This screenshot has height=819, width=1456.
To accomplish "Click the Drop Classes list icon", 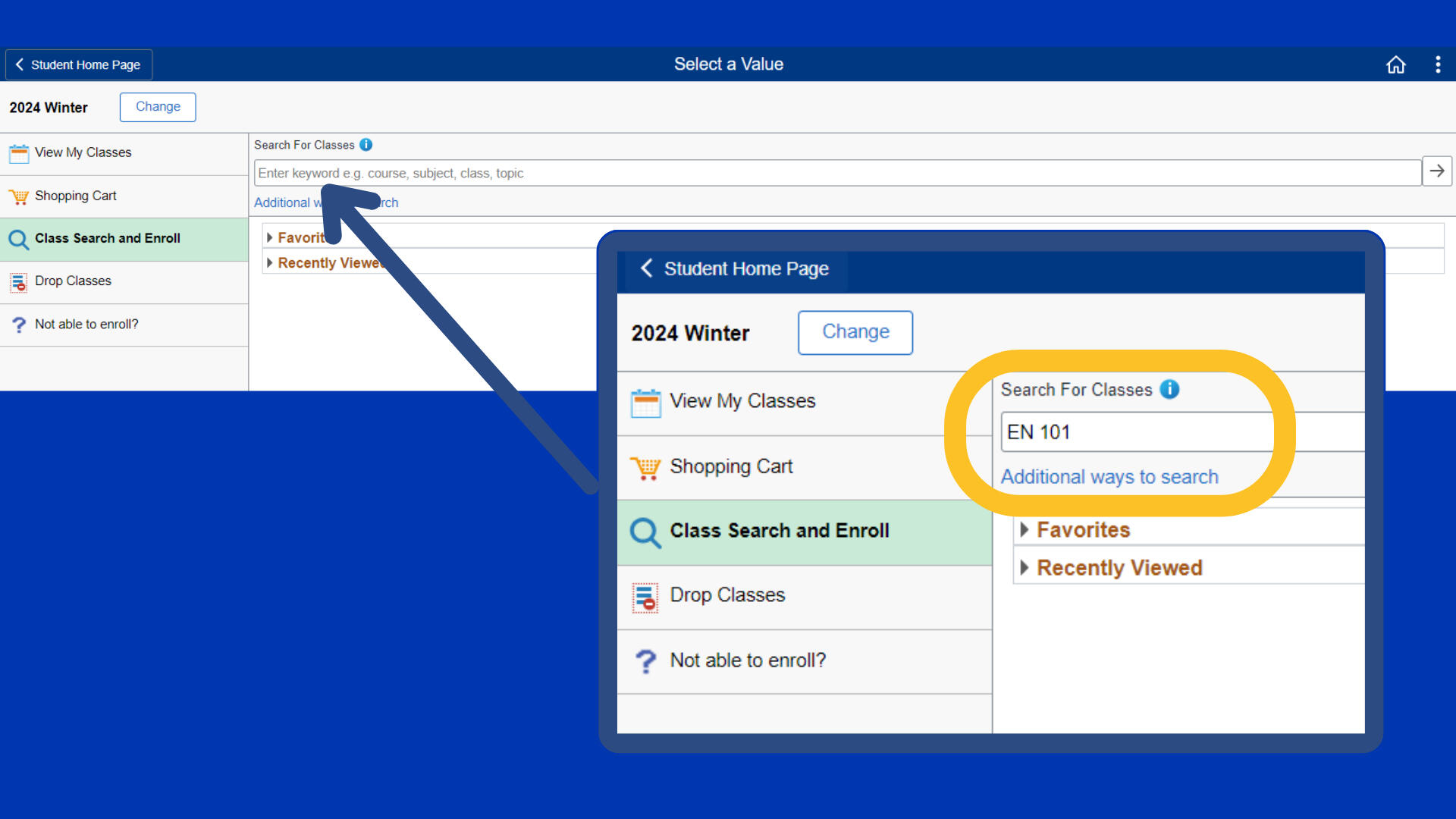I will tap(19, 282).
